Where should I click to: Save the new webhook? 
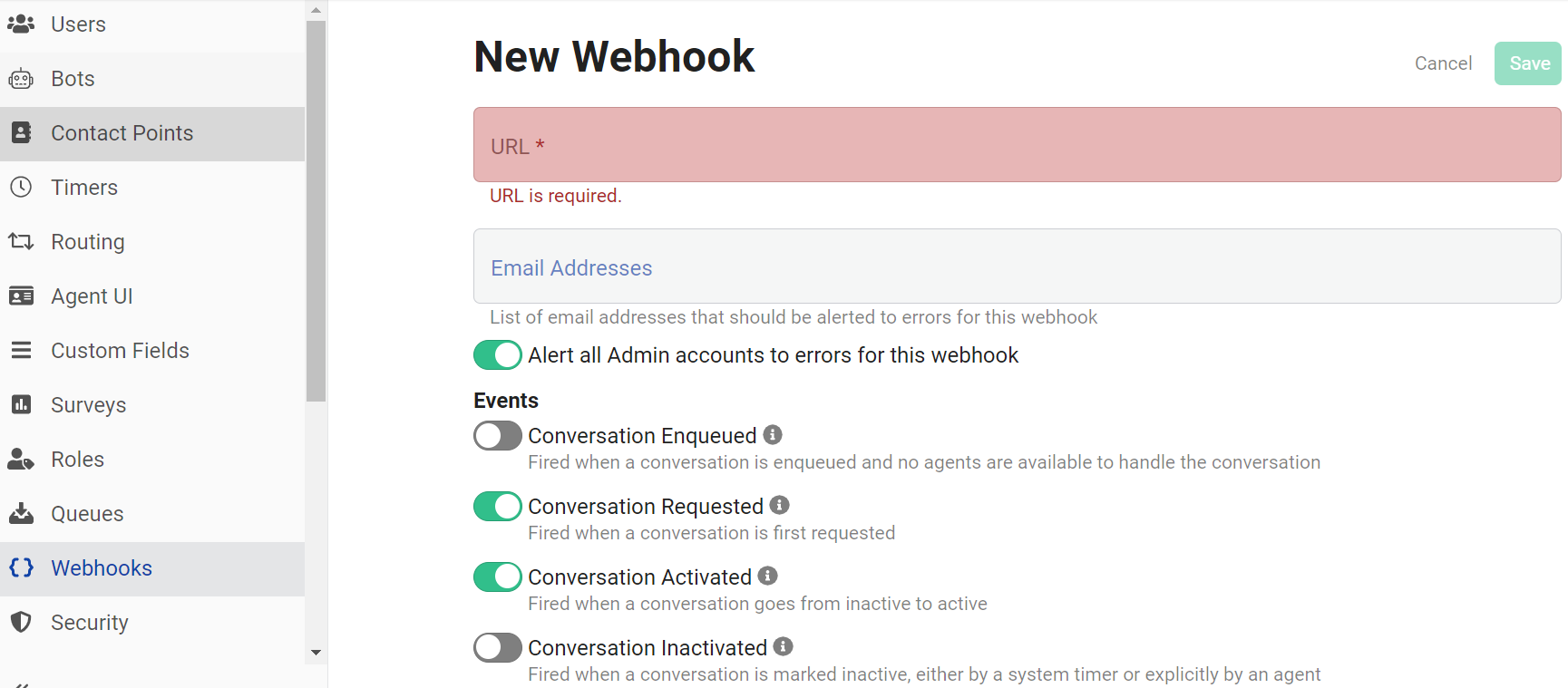click(x=1528, y=63)
